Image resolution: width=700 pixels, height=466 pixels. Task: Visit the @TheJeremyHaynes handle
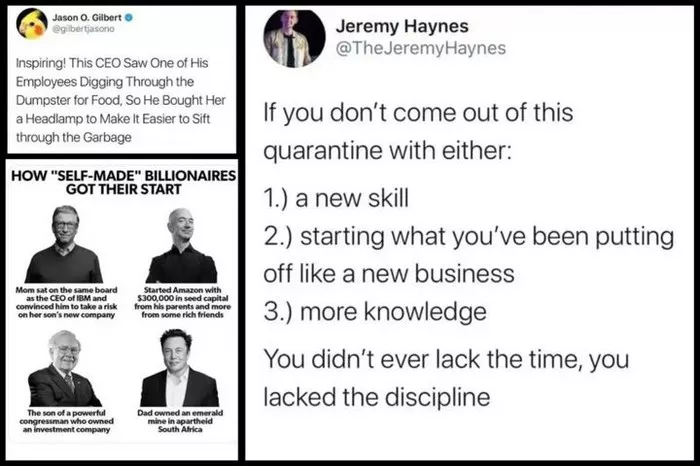(421, 48)
